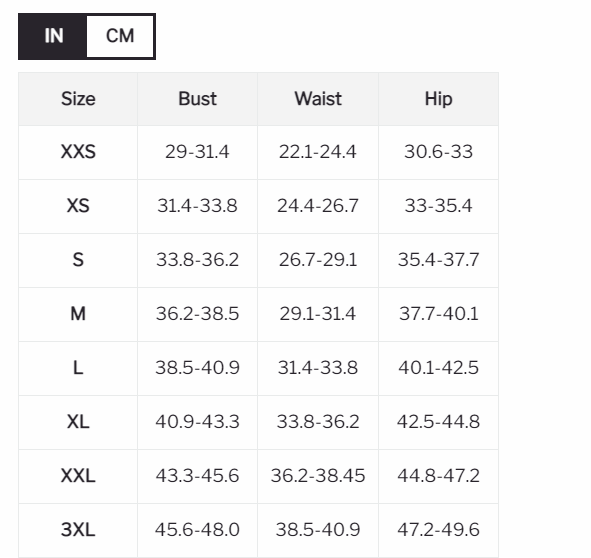Select the L size row label

coord(78,368)
